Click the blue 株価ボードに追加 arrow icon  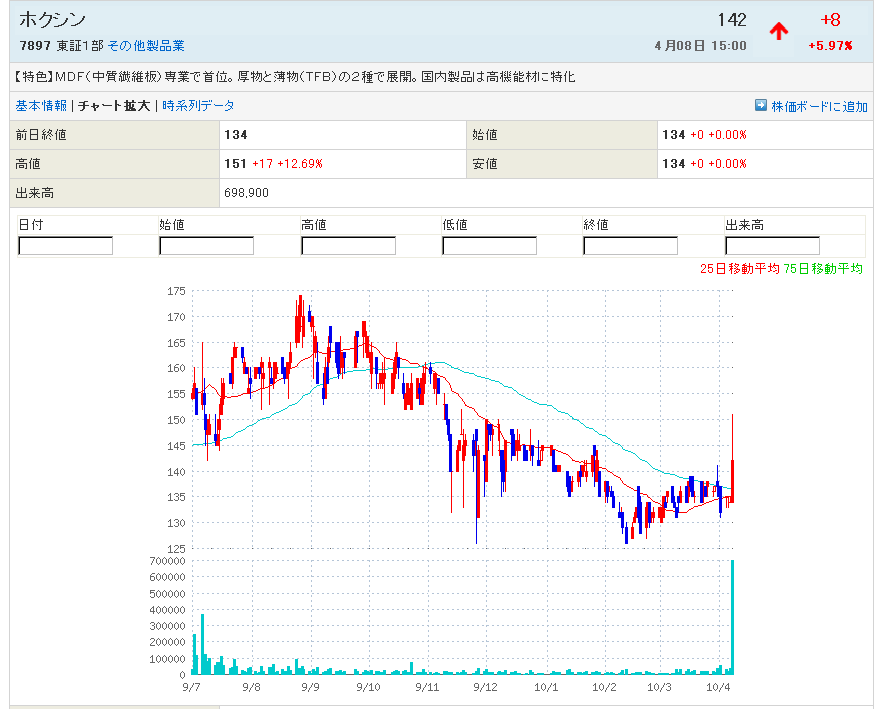click(x=761, y=105)
